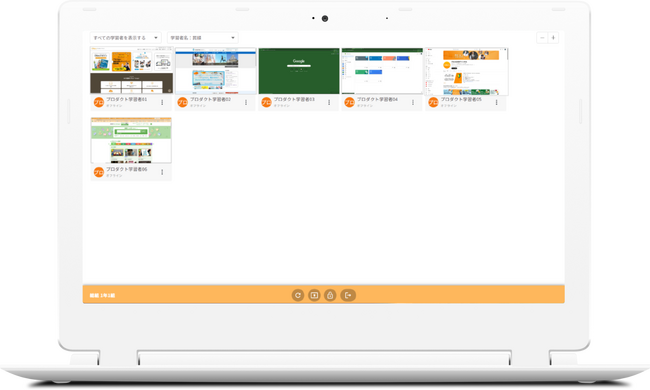Open three-dot menu for プロダクト学習者04
Viewport: 650px width, 390px height.
(413, 102)
